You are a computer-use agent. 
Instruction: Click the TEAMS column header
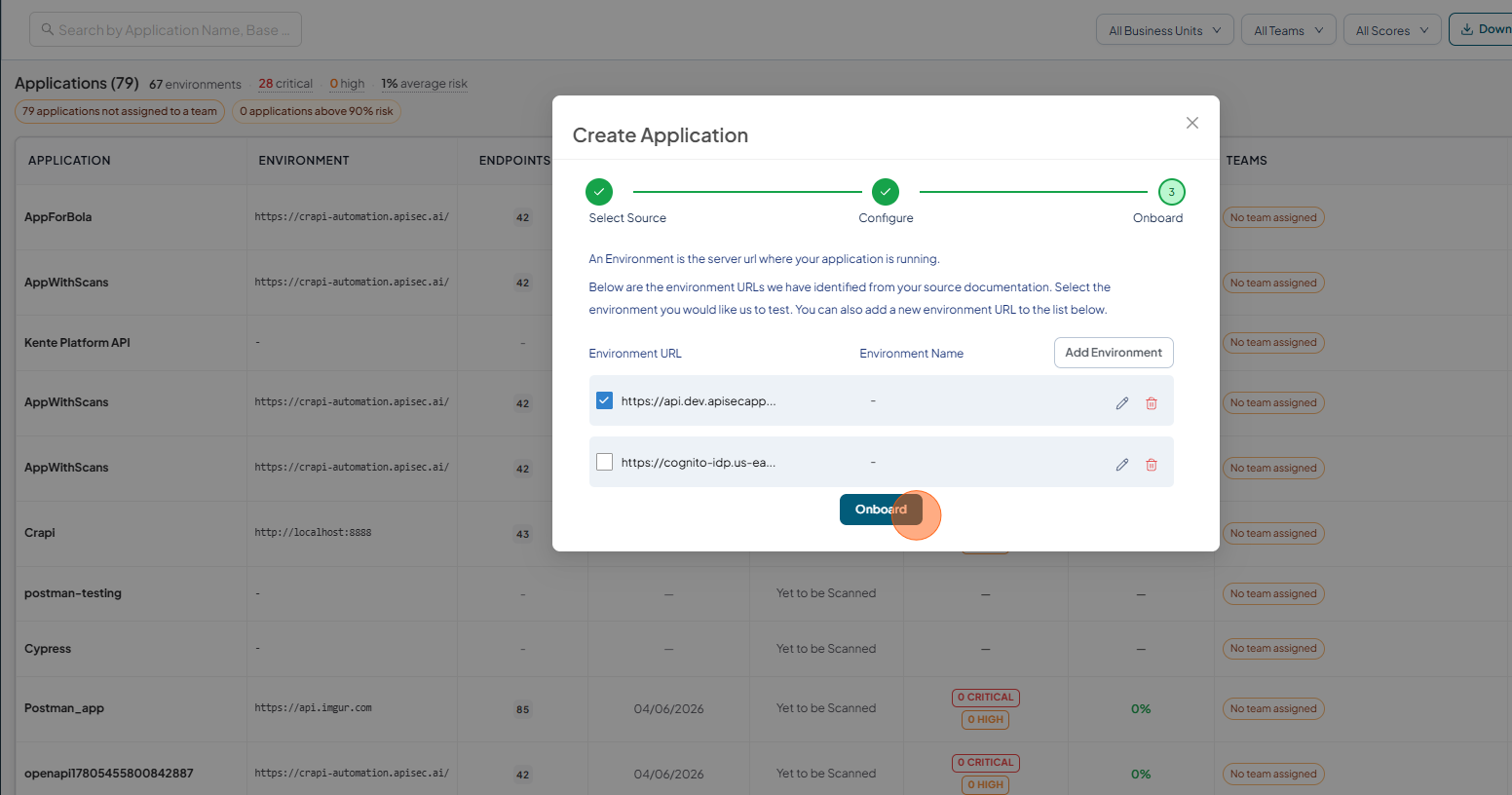1247,161
